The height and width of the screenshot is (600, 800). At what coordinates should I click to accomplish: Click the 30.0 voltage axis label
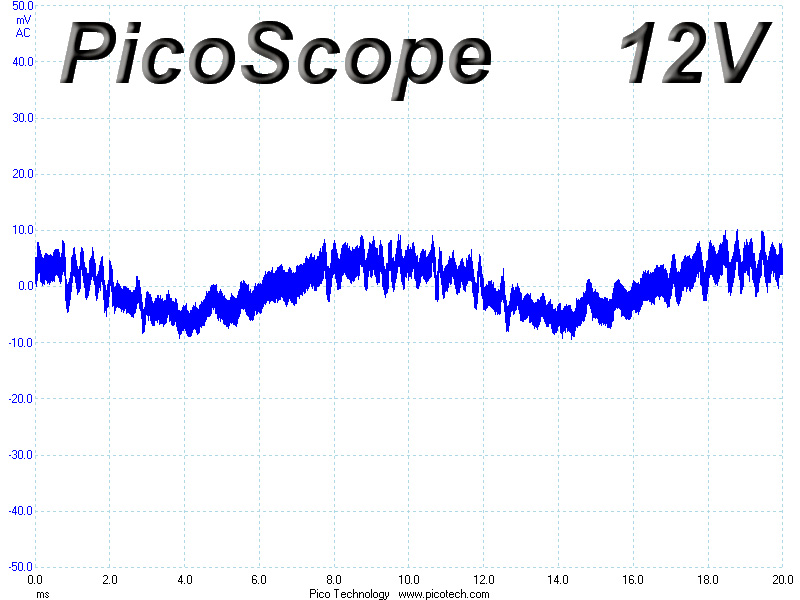tap(22, 118)
